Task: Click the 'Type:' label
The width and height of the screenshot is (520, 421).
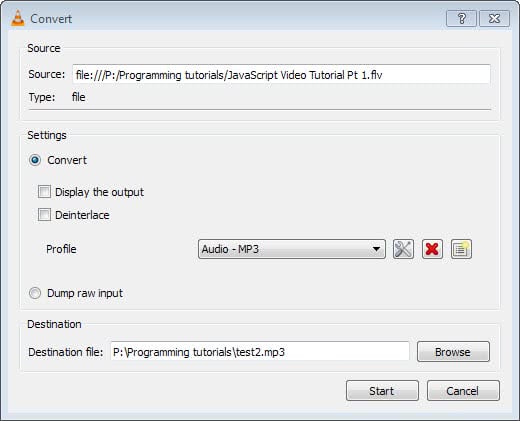Action: click(x=42, y=97)
